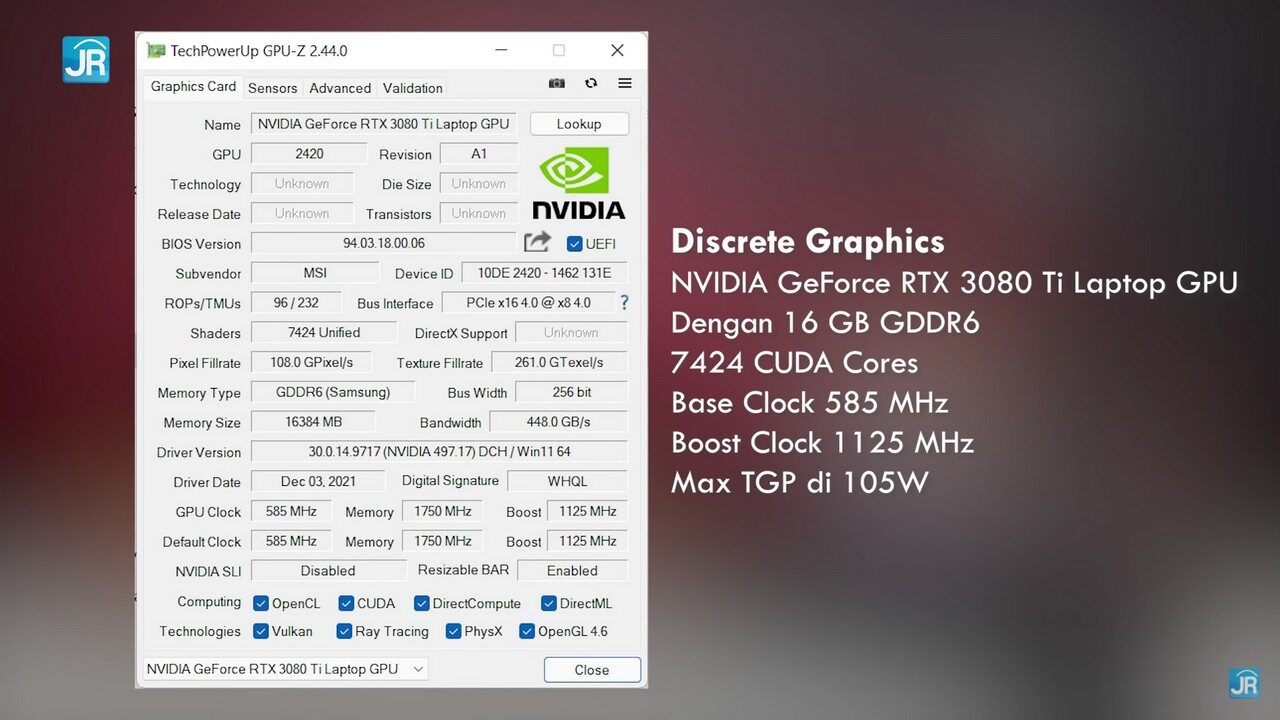Click the Transistors field showing Unknown

click(x=479, y=214)
